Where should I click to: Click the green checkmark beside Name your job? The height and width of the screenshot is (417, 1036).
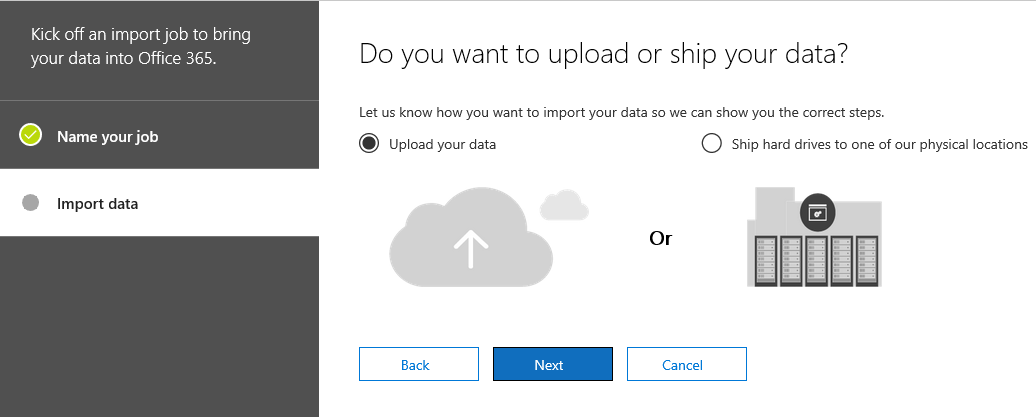tap(30, 135)
